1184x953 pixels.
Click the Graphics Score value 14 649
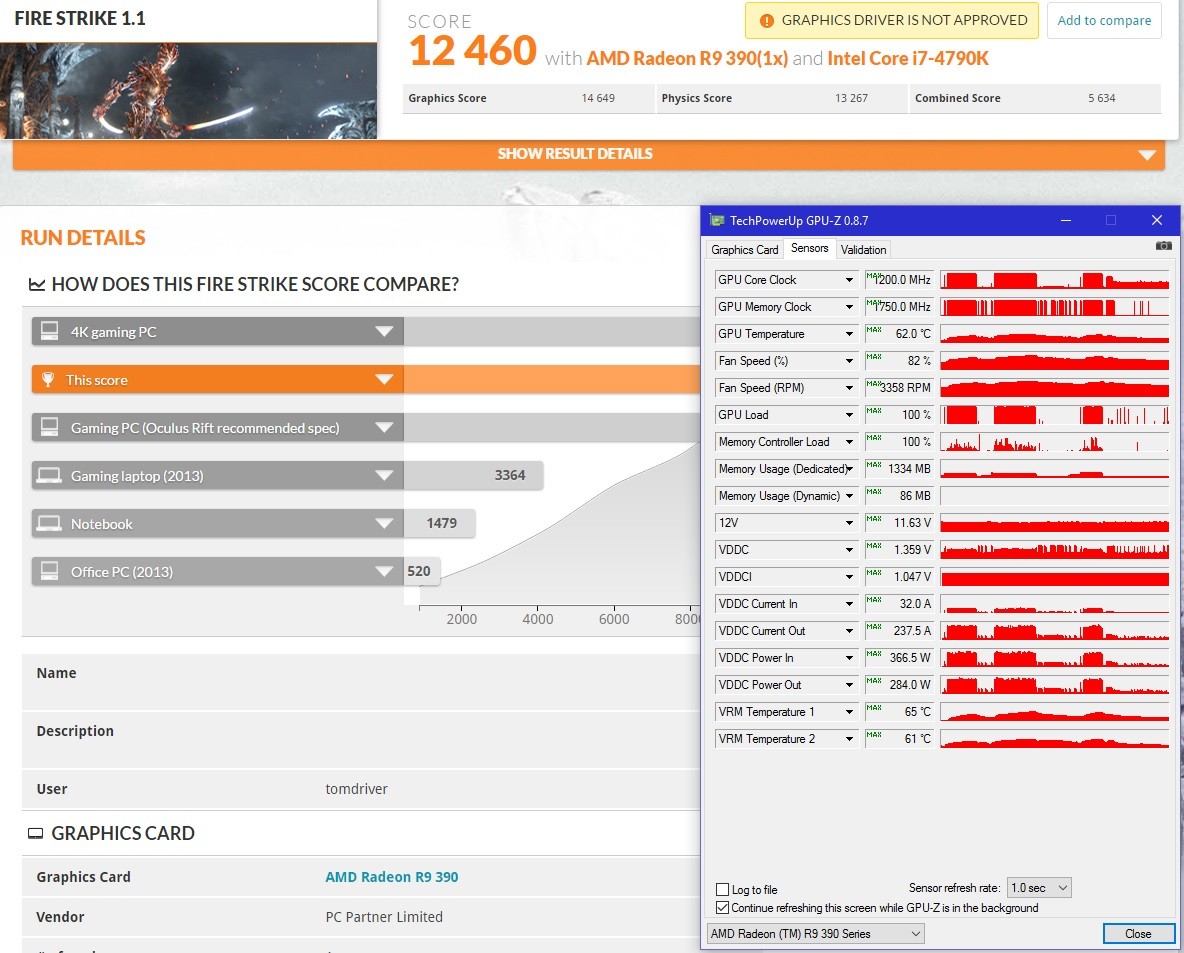[598, 98]
